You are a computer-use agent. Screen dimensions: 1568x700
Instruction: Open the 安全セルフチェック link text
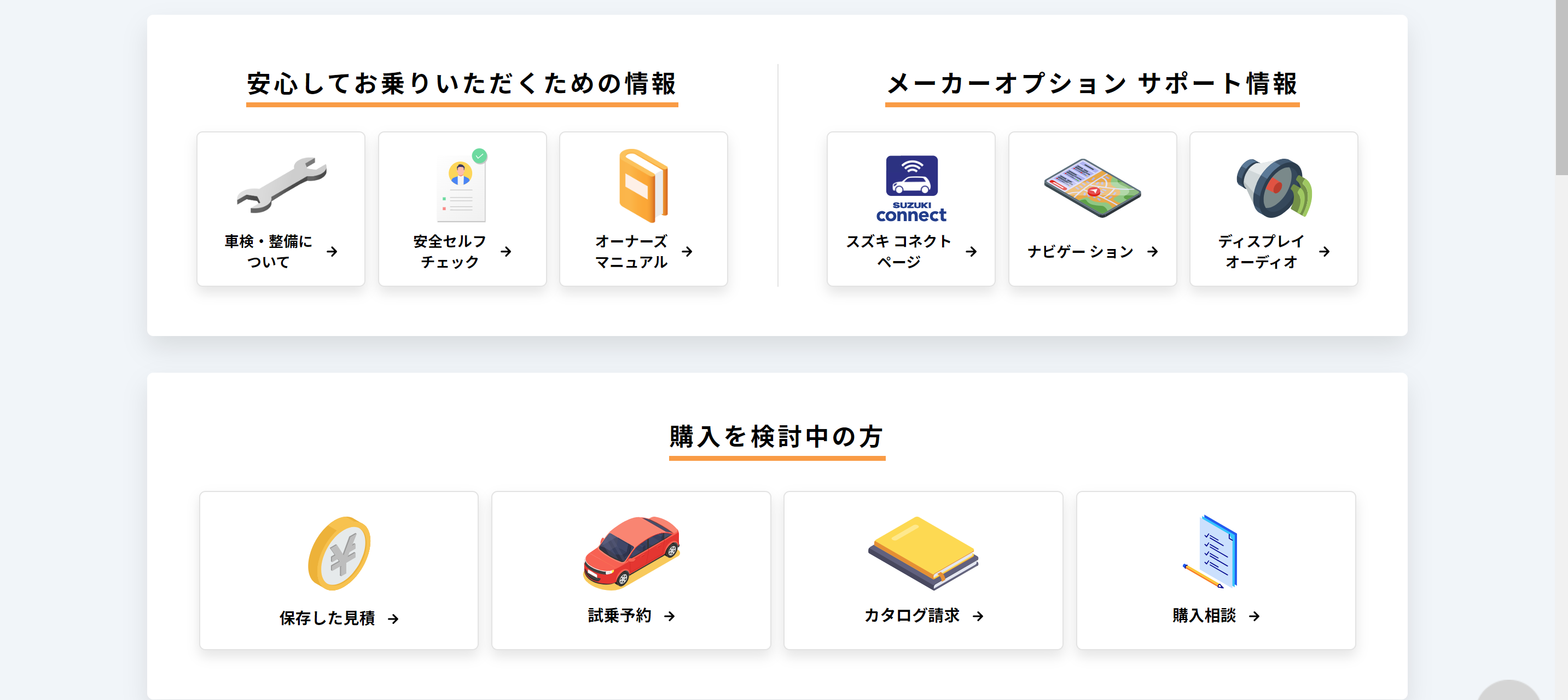tap(450, 251)
